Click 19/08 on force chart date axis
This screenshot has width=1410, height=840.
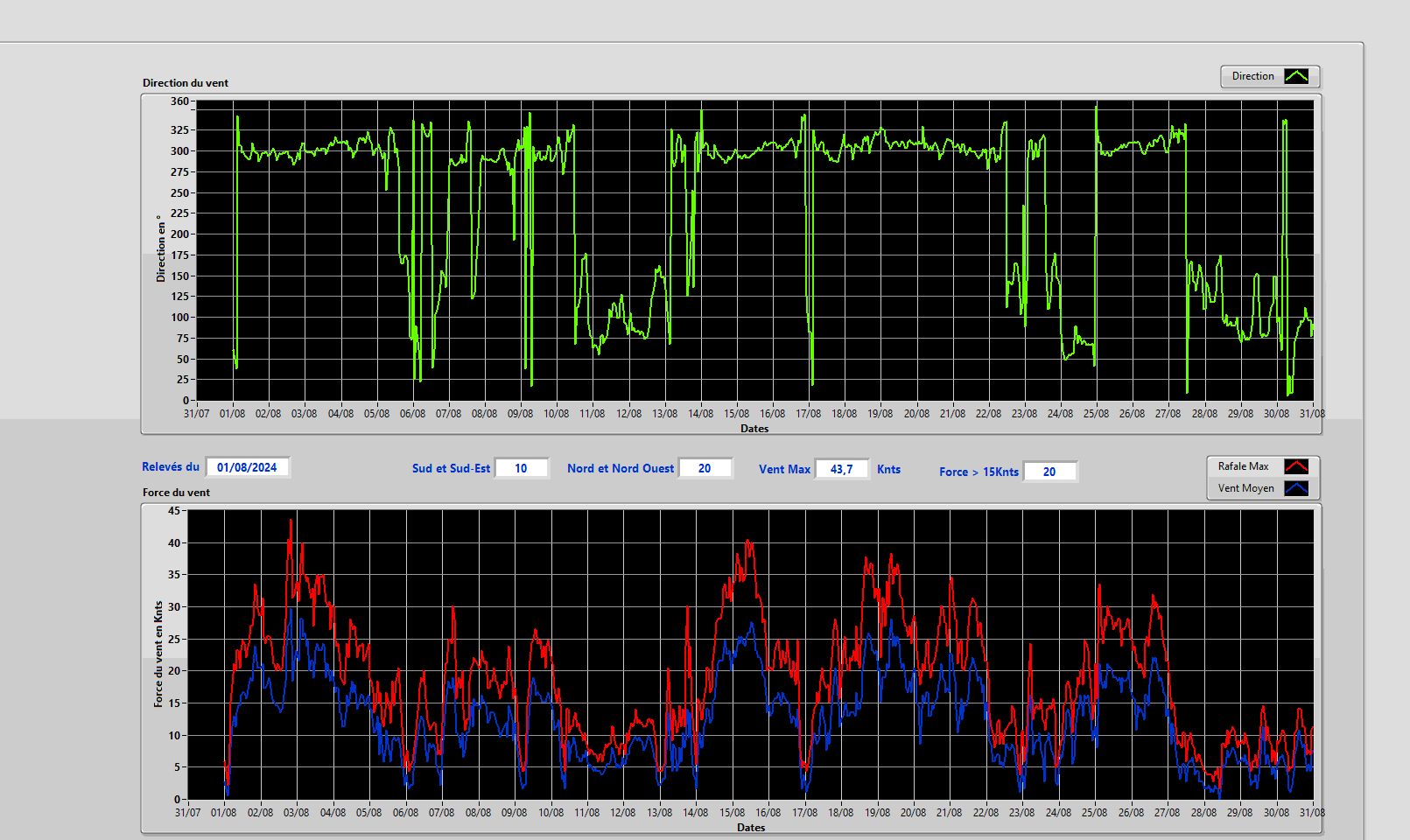[x=877, y=813]
